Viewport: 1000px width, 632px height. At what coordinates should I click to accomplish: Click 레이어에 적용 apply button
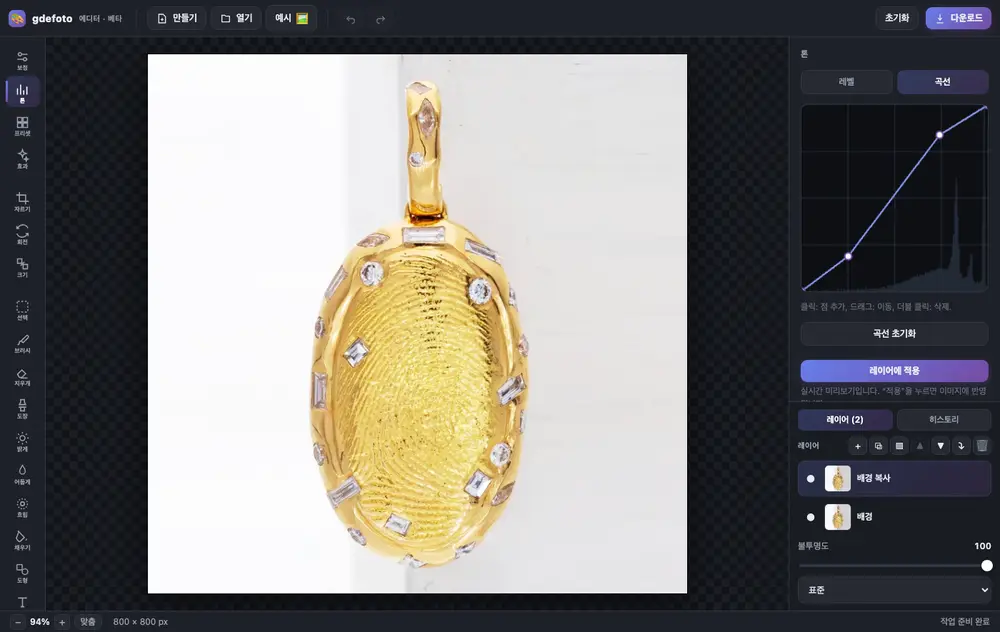(894, 371)
